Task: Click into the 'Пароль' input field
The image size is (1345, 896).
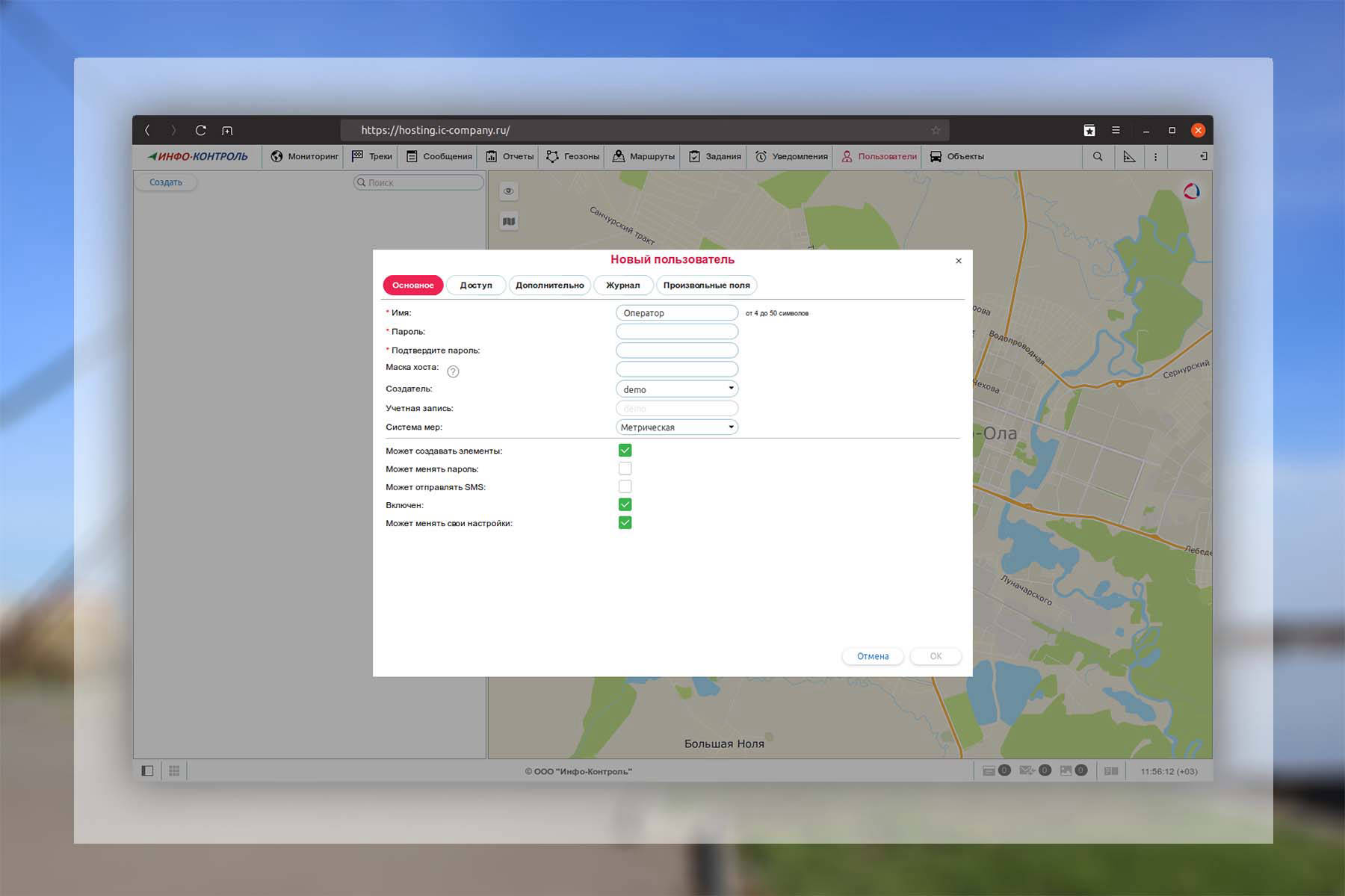Action: 676,331
